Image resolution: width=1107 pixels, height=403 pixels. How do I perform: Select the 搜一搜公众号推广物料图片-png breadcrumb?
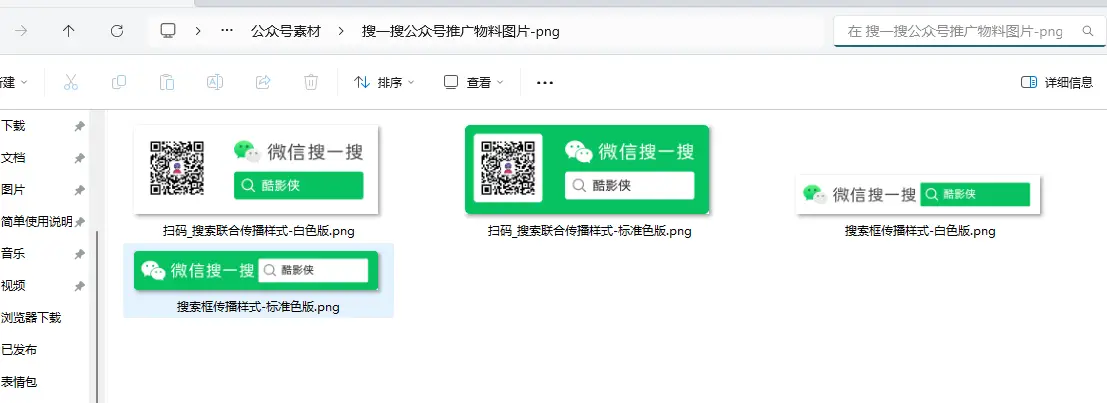point(460,31)
